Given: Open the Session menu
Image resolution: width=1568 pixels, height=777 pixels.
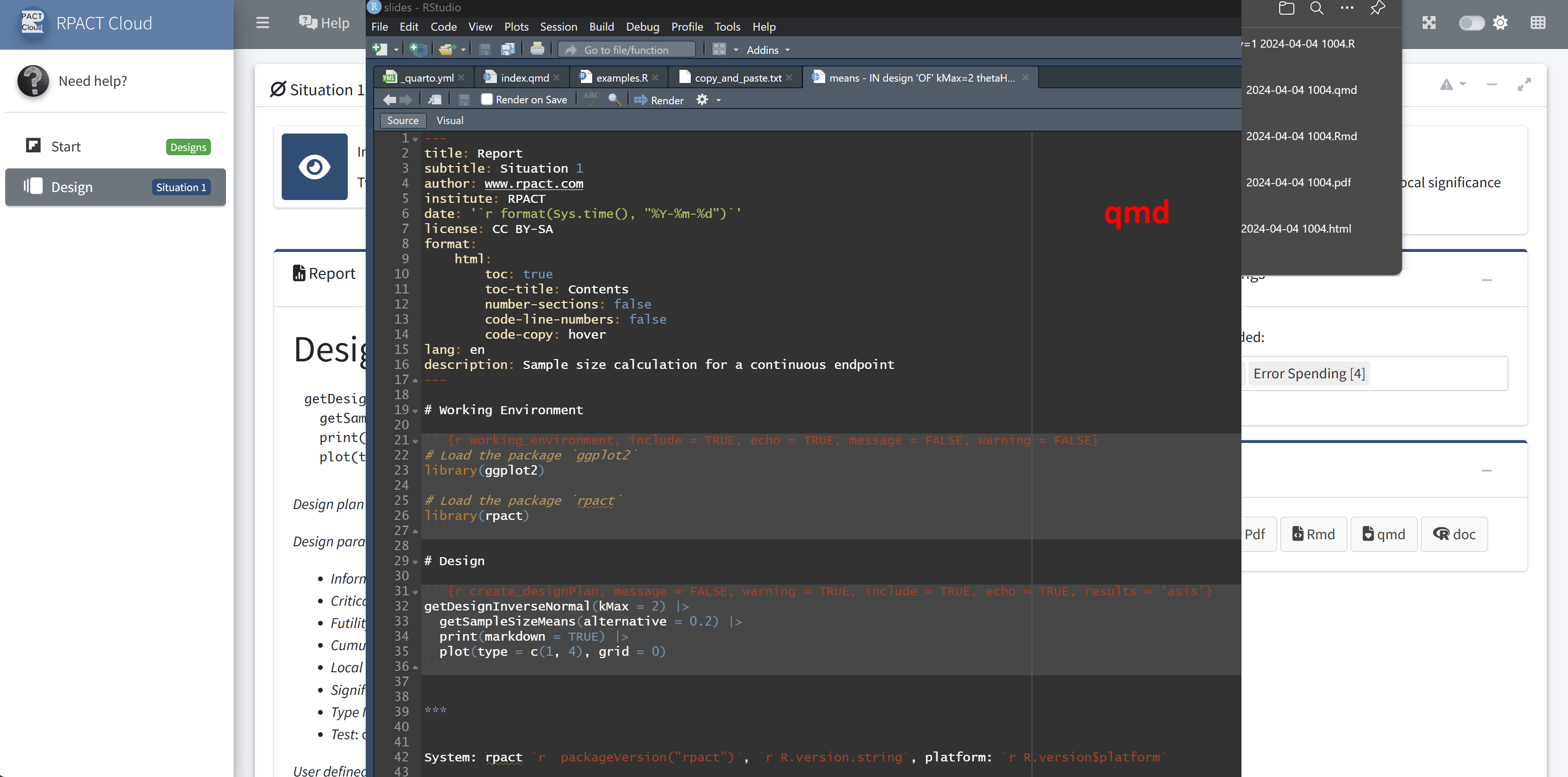Looking at the screenshot, I should 558,27.
